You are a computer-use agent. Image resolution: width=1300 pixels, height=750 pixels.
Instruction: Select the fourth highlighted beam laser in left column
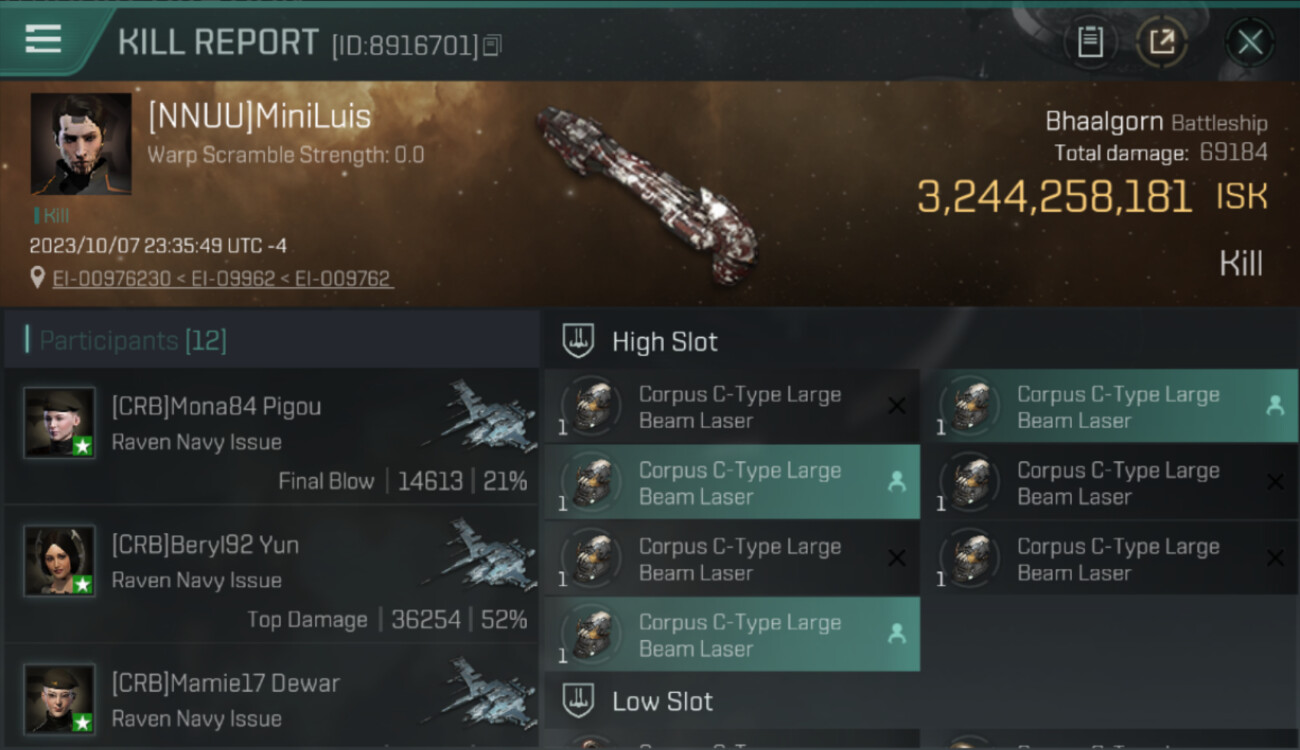[732, 635]
